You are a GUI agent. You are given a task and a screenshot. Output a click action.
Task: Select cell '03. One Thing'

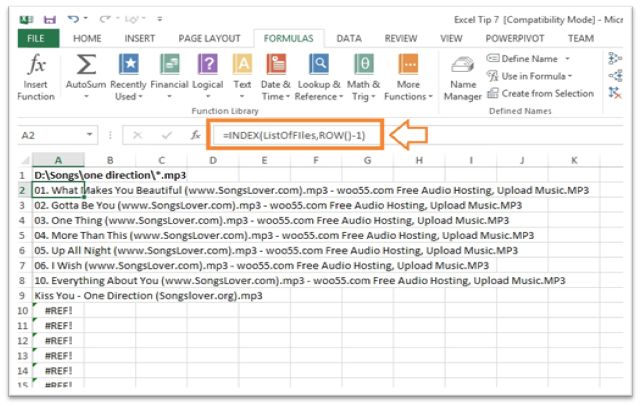click(58, 220)
